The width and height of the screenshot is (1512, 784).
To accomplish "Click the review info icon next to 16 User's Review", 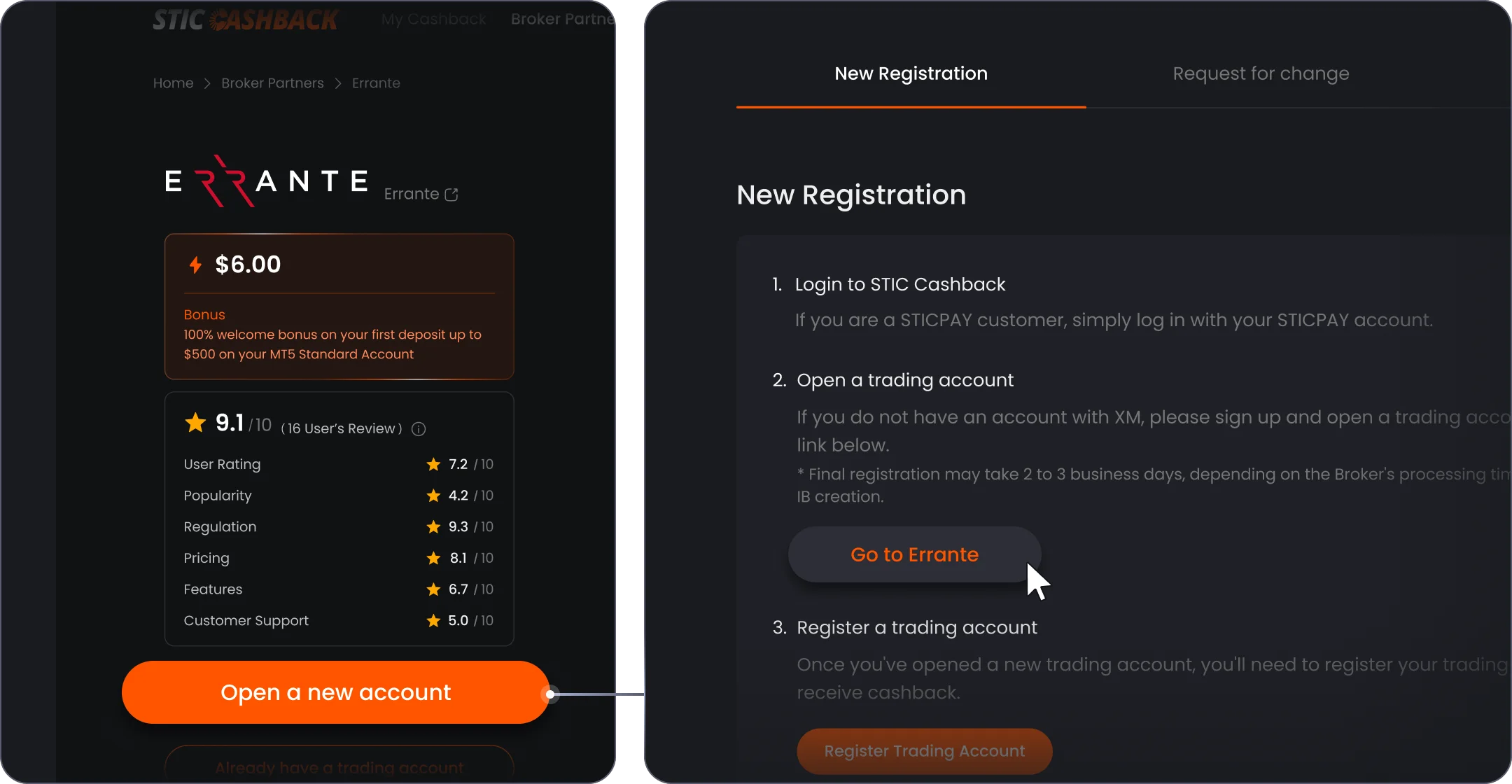I will tap(419, 429).
